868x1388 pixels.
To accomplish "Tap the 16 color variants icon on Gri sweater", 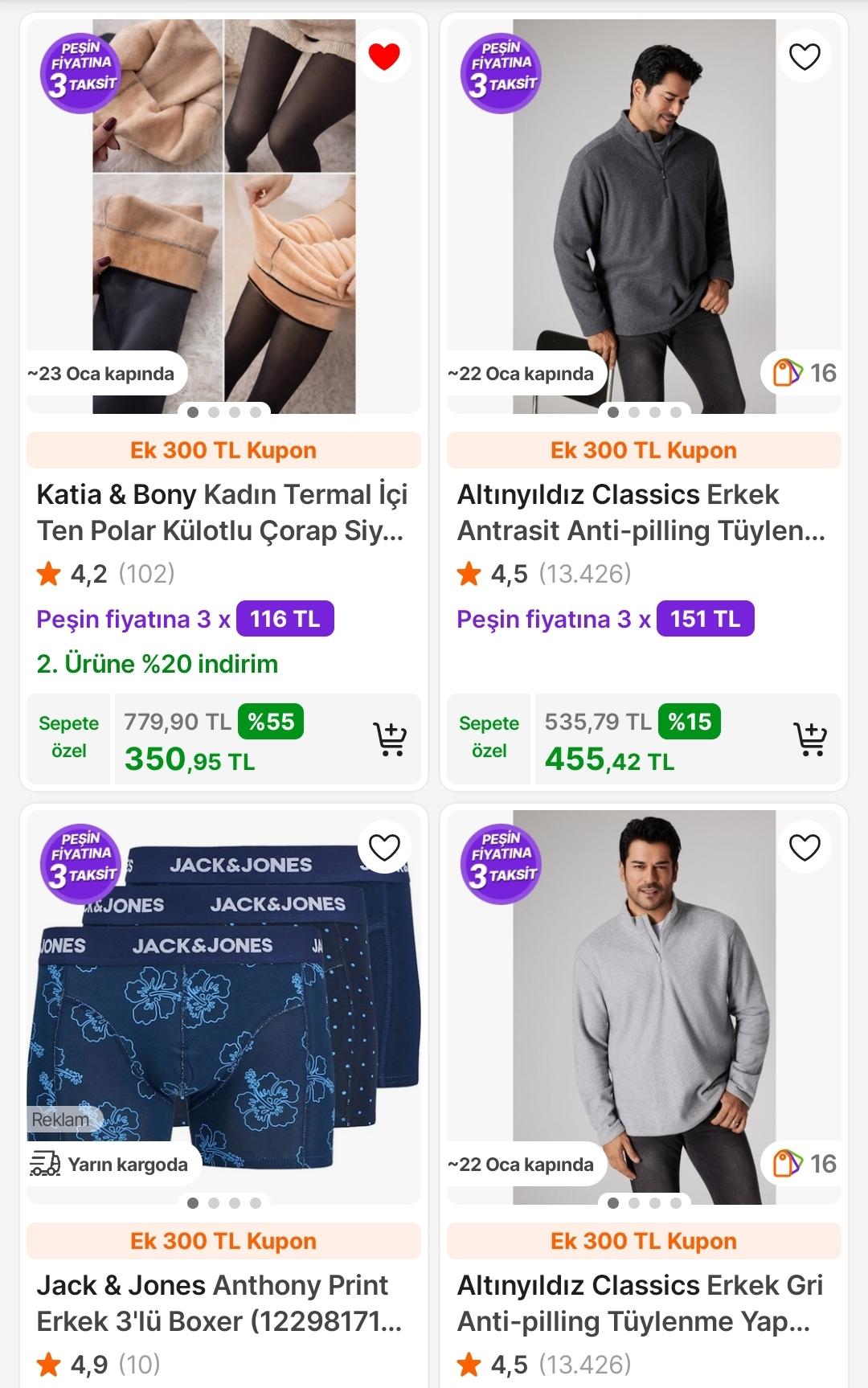I will click(788, 1164).
